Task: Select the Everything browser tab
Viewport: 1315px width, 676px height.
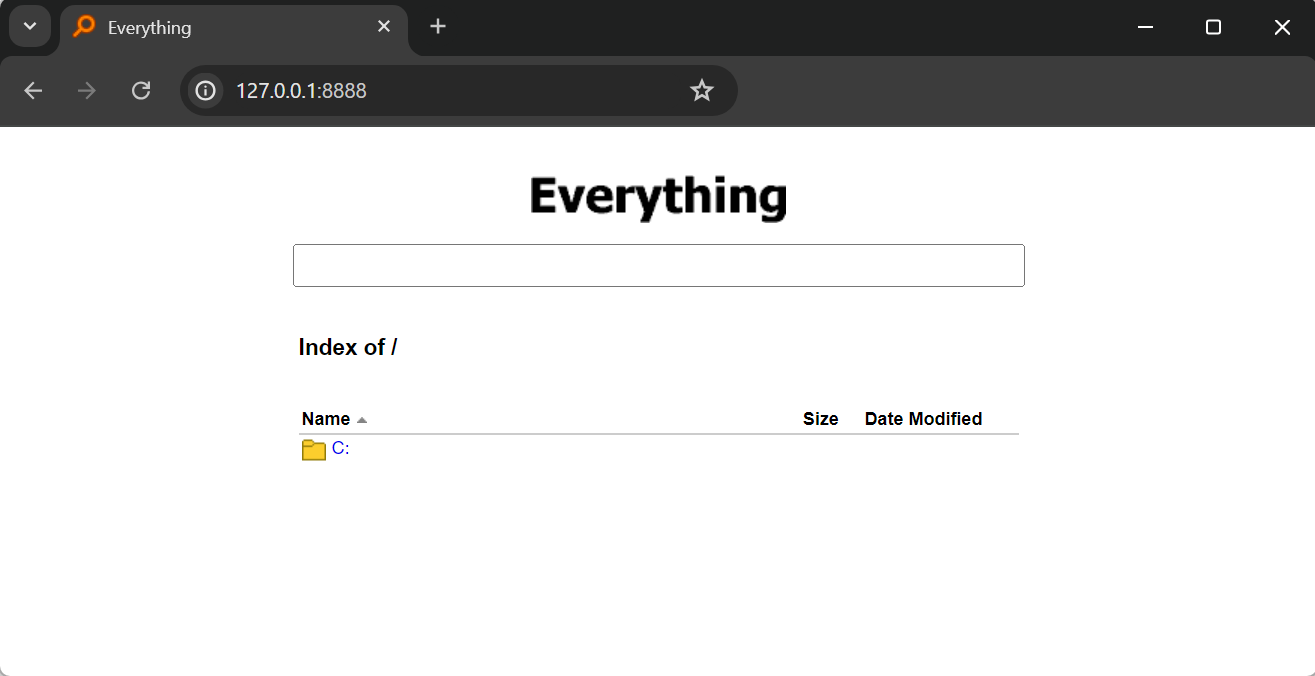Action: coord(233,28)
